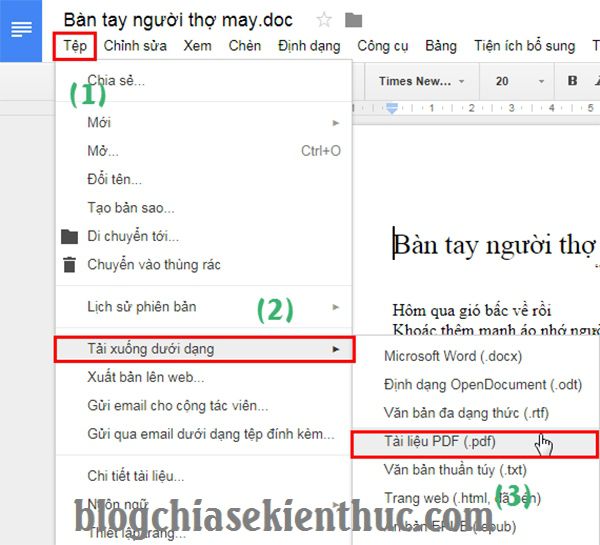Viewport: 600px width, 545px height.
Task: Download as Tài liệu PDF (.pdf)
Action: coord(474,444)
